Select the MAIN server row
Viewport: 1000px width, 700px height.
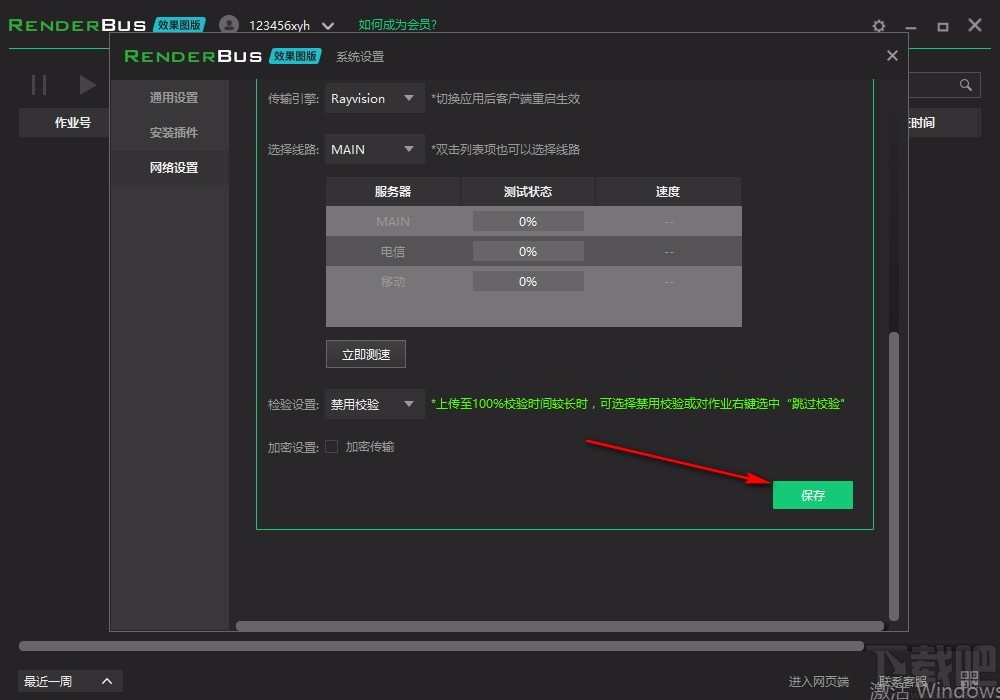coord(533,221)
